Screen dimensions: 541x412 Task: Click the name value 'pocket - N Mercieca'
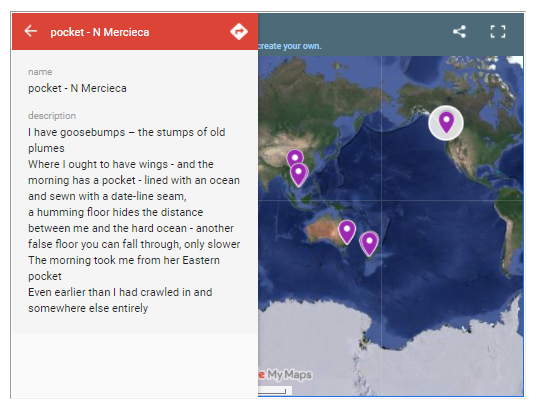77,88
